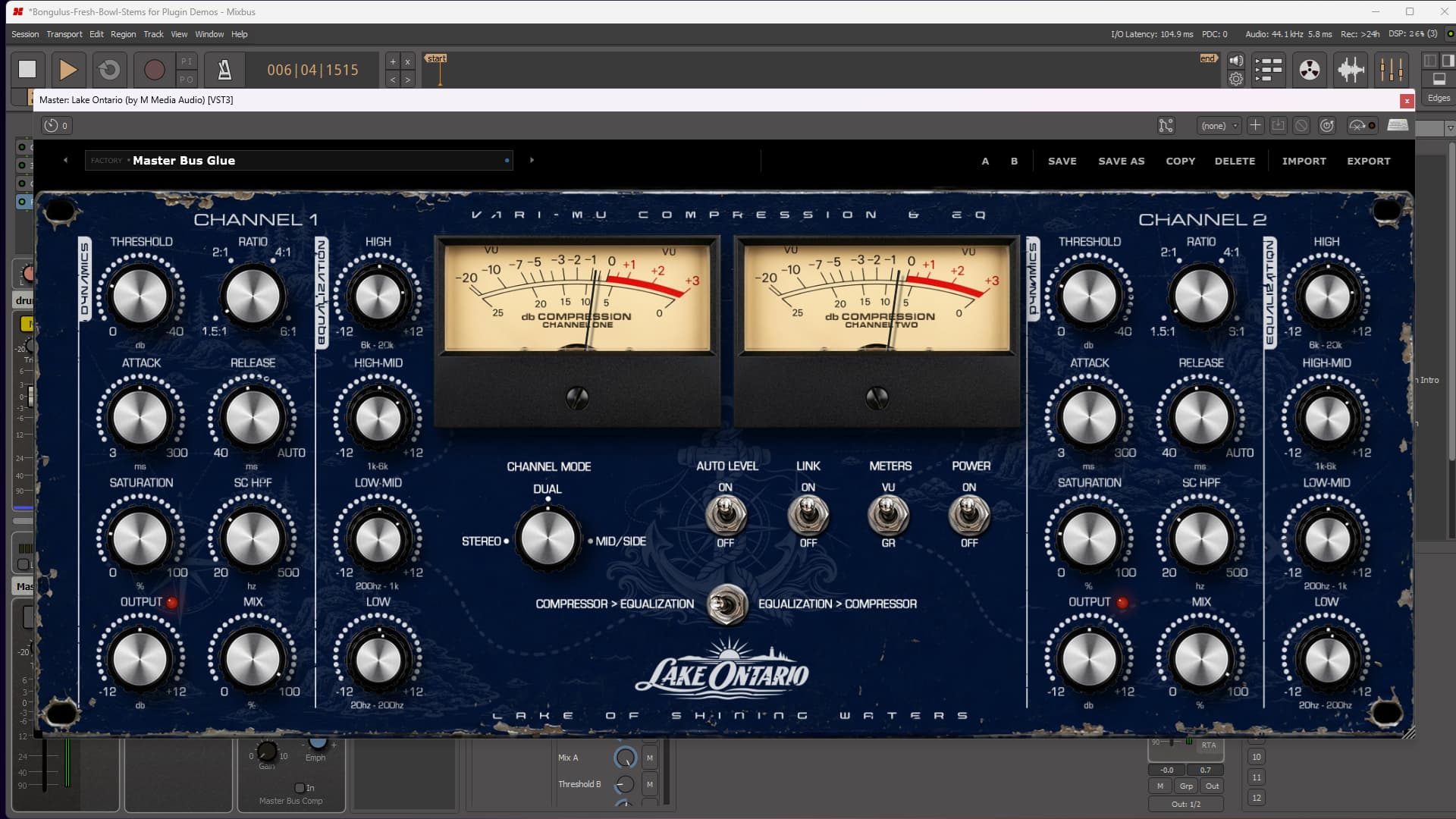Close the Lake Ontario plugin window
Screen dimensions: 1456x819
[1407, 100]
